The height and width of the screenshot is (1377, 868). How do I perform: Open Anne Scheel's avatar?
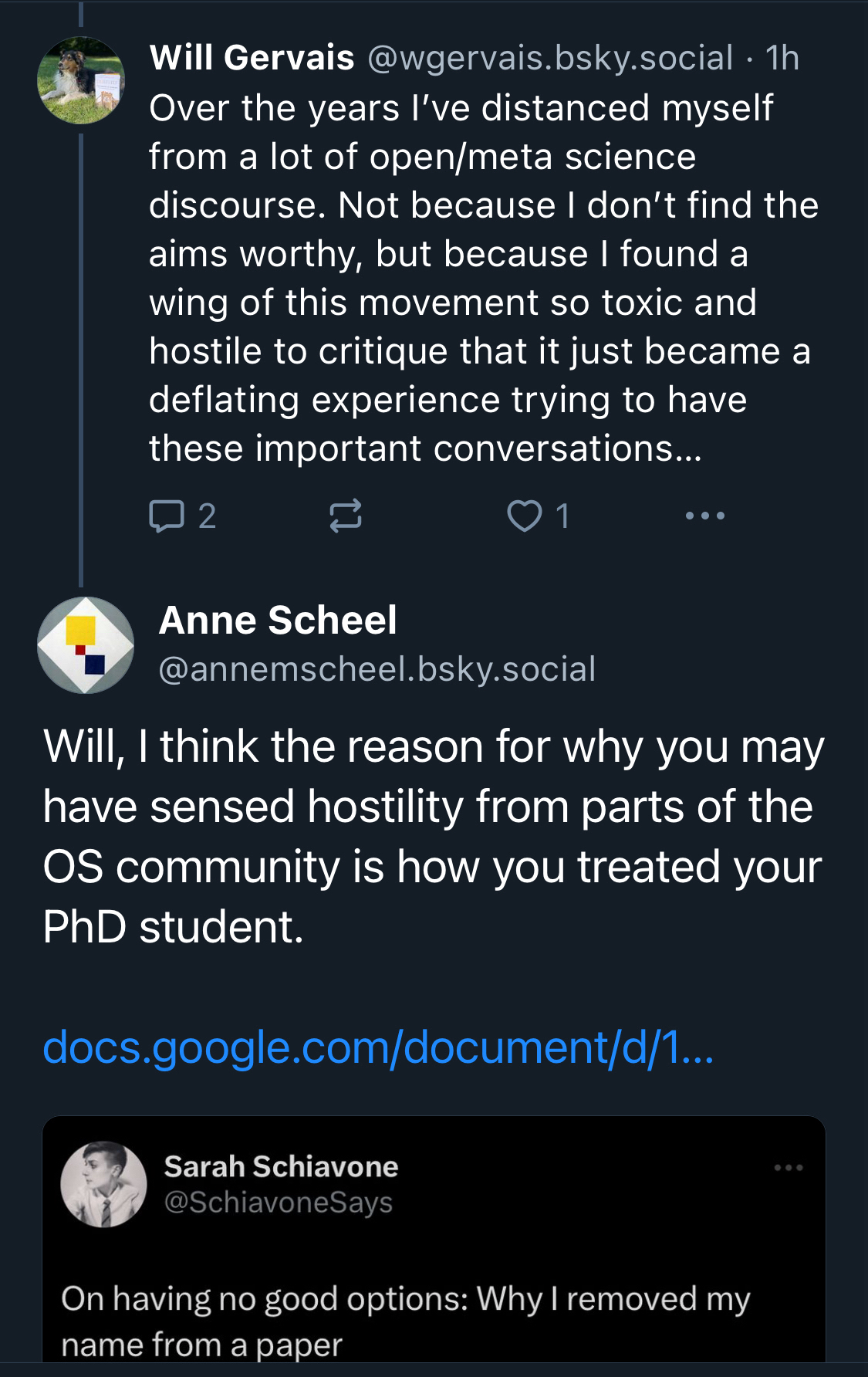(86, 645)
